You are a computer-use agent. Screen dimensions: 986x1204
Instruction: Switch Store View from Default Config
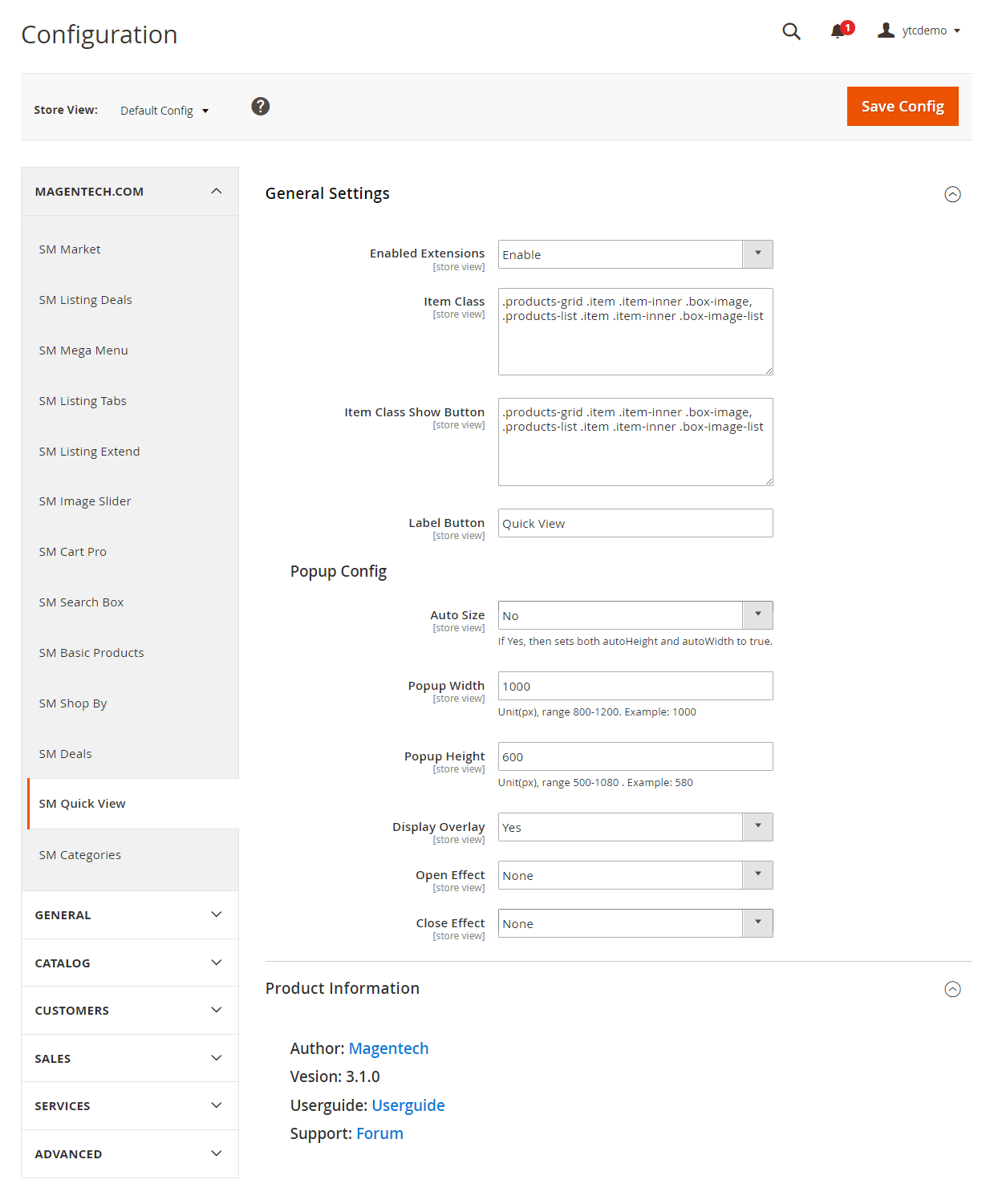[x=164, y=111]
